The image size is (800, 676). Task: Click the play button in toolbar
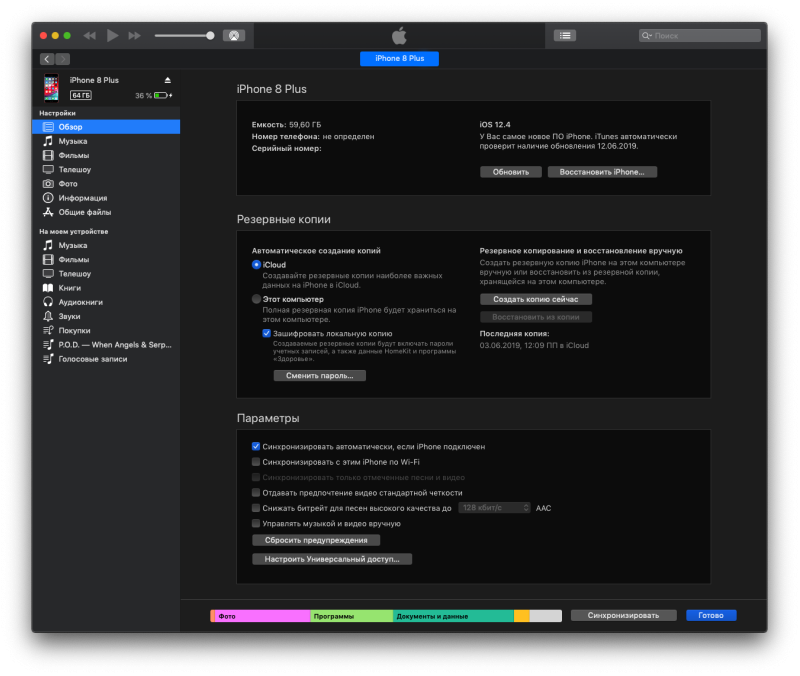tap(112, 36)
